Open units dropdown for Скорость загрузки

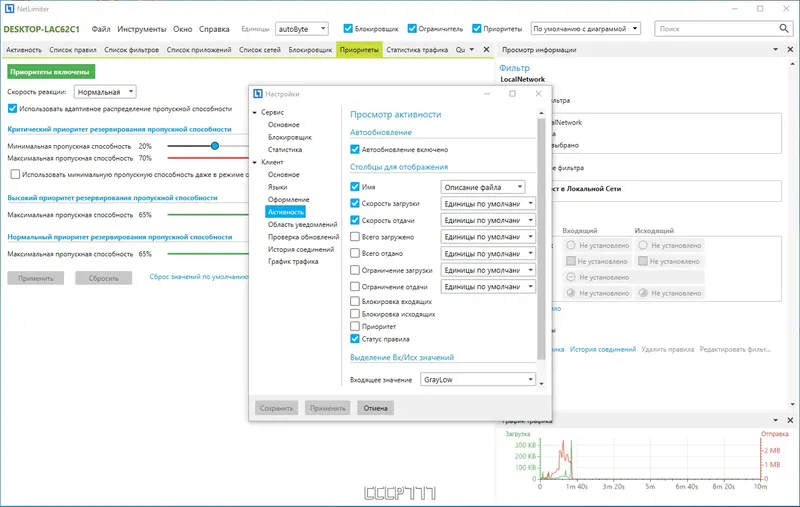click(x=488, y=204)
